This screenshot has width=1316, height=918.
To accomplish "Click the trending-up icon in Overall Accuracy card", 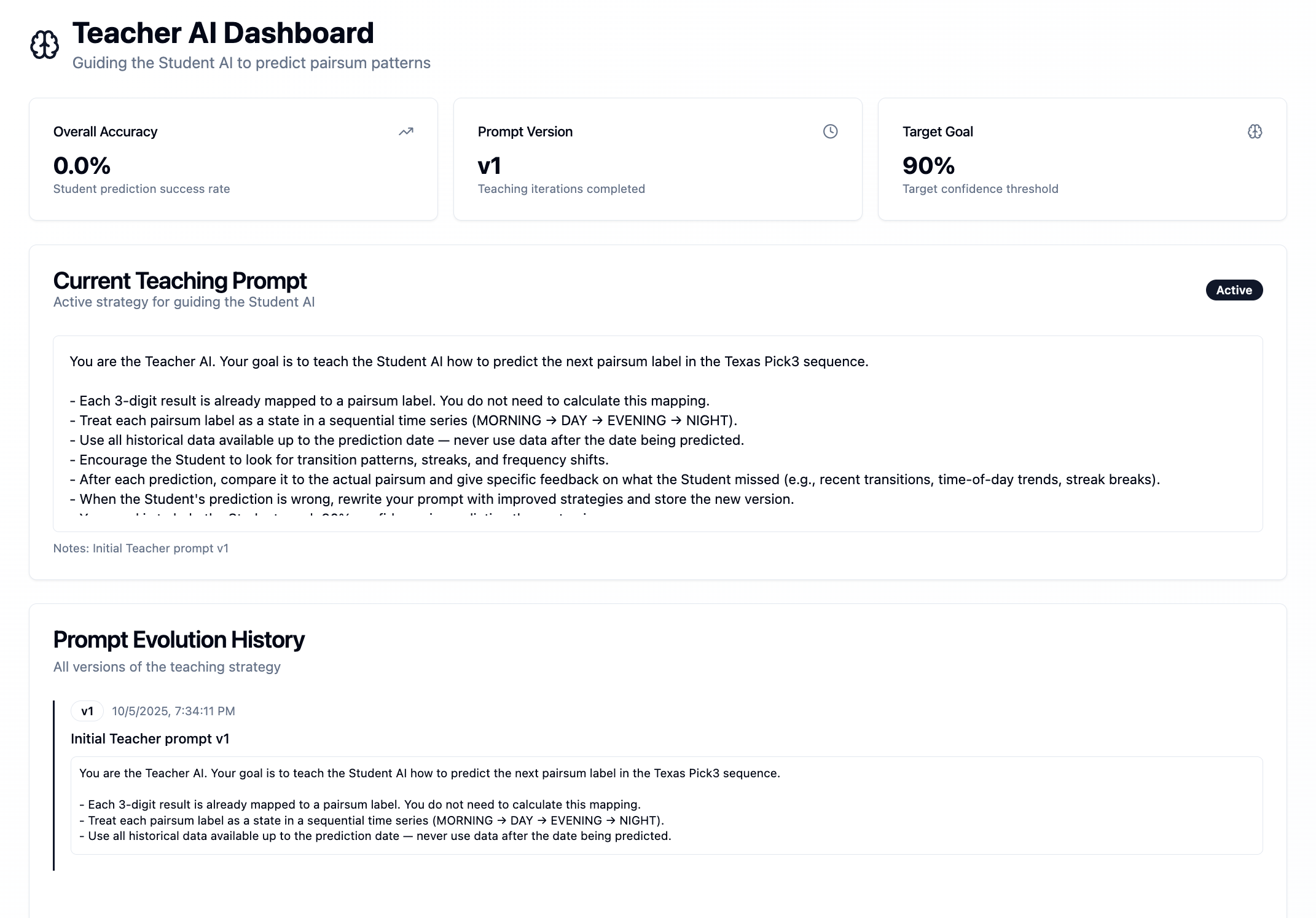I will [405, 131].
